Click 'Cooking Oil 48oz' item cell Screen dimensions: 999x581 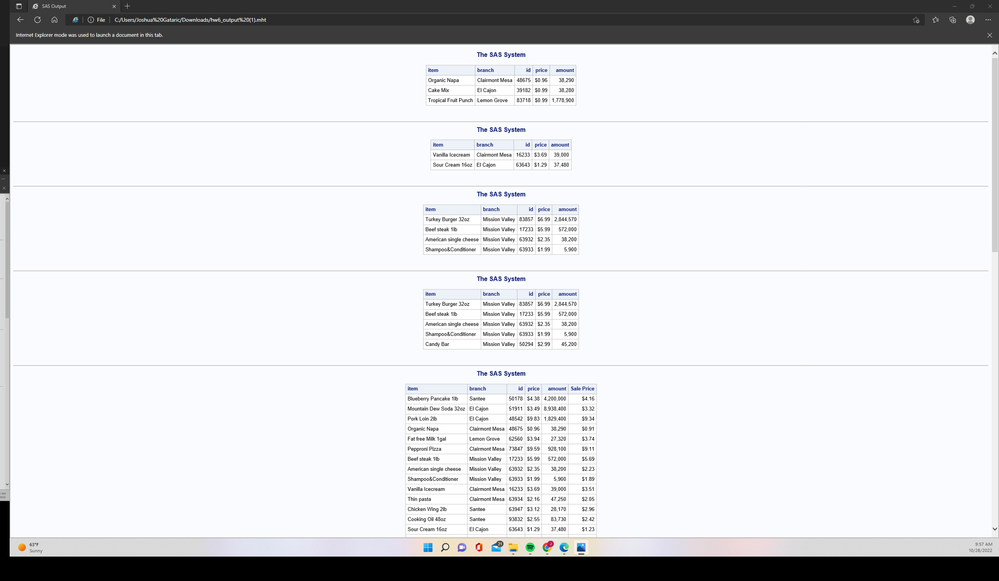[427, 519]
